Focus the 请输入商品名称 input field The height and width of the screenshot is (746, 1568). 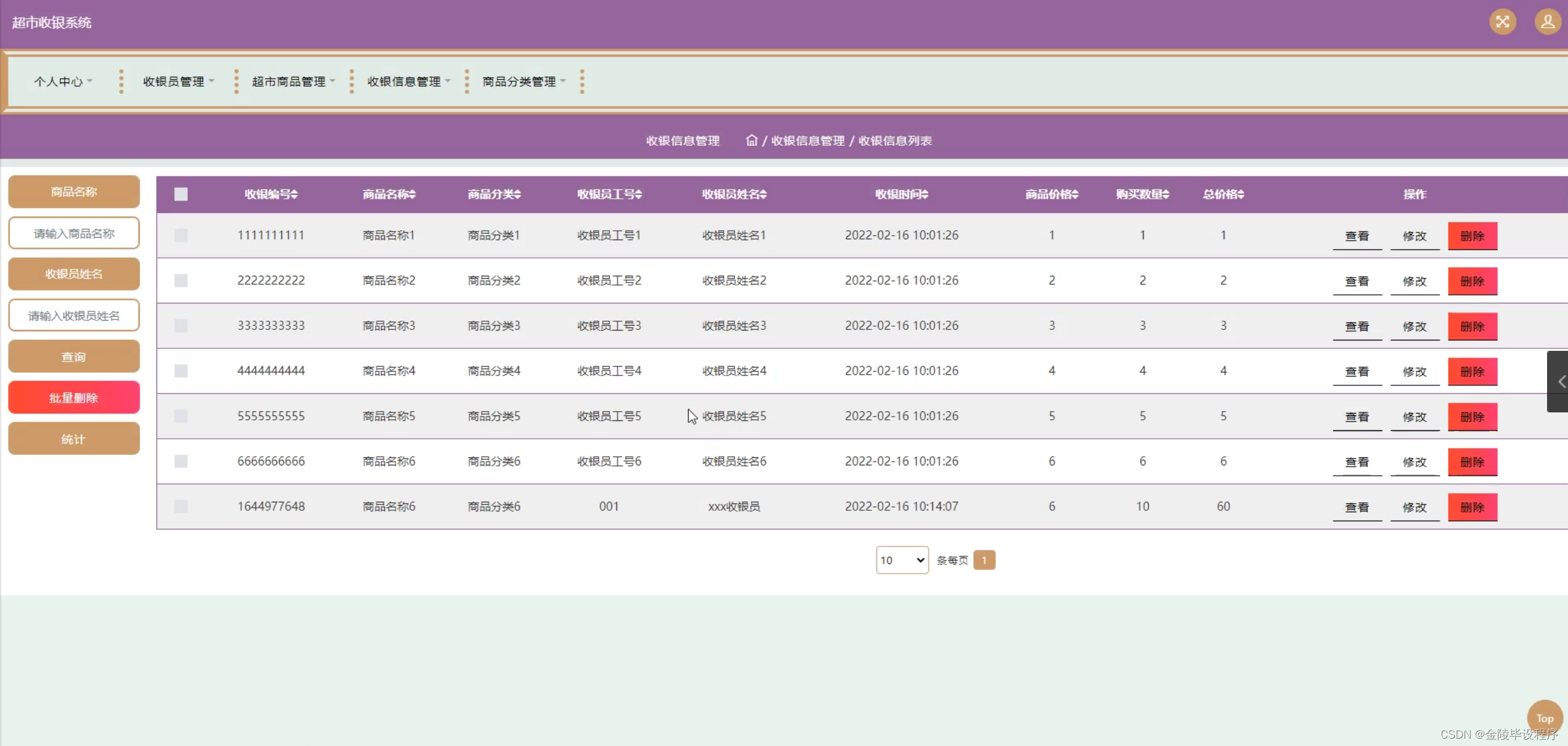pyautogui.click(x=73, y=233)
